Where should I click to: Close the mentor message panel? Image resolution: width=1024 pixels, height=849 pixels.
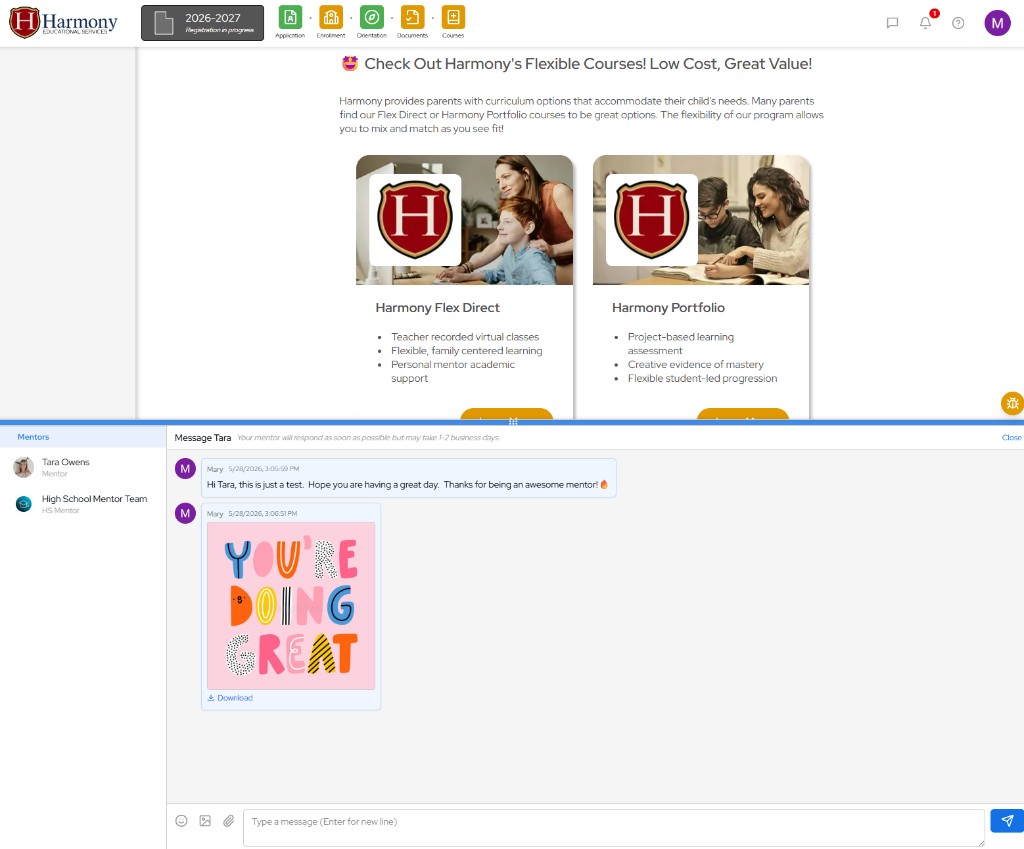[1012, 438]
